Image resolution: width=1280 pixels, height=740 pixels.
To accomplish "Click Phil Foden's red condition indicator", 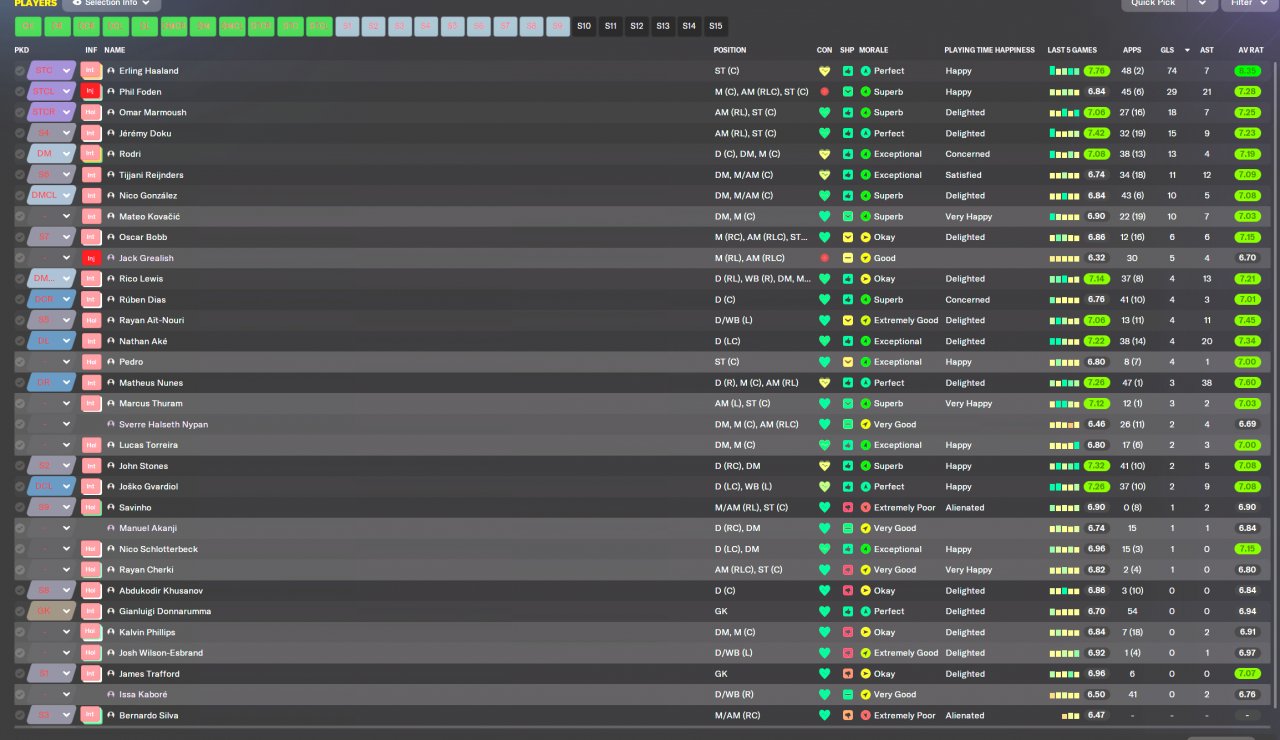I will point(824,92).
